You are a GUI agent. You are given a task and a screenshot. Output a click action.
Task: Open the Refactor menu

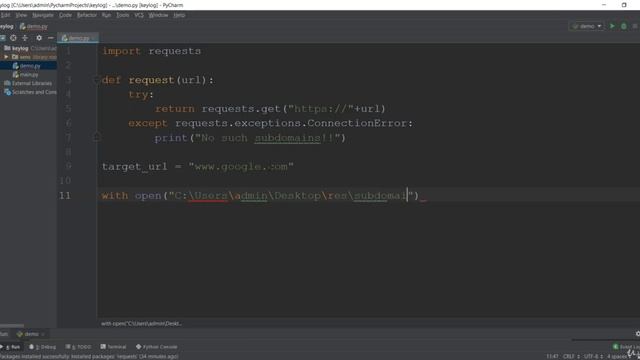87,15
